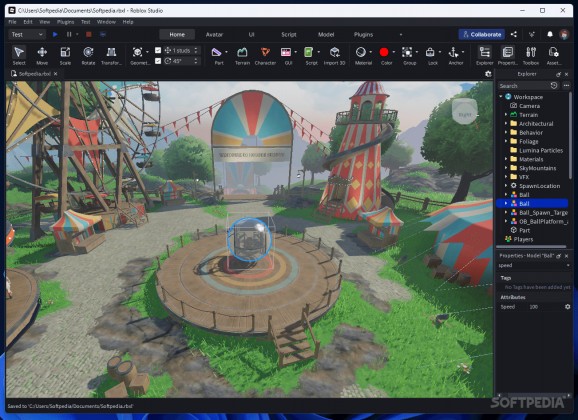
Task: Expand the Architectural folder
Action: coord(506,124)
